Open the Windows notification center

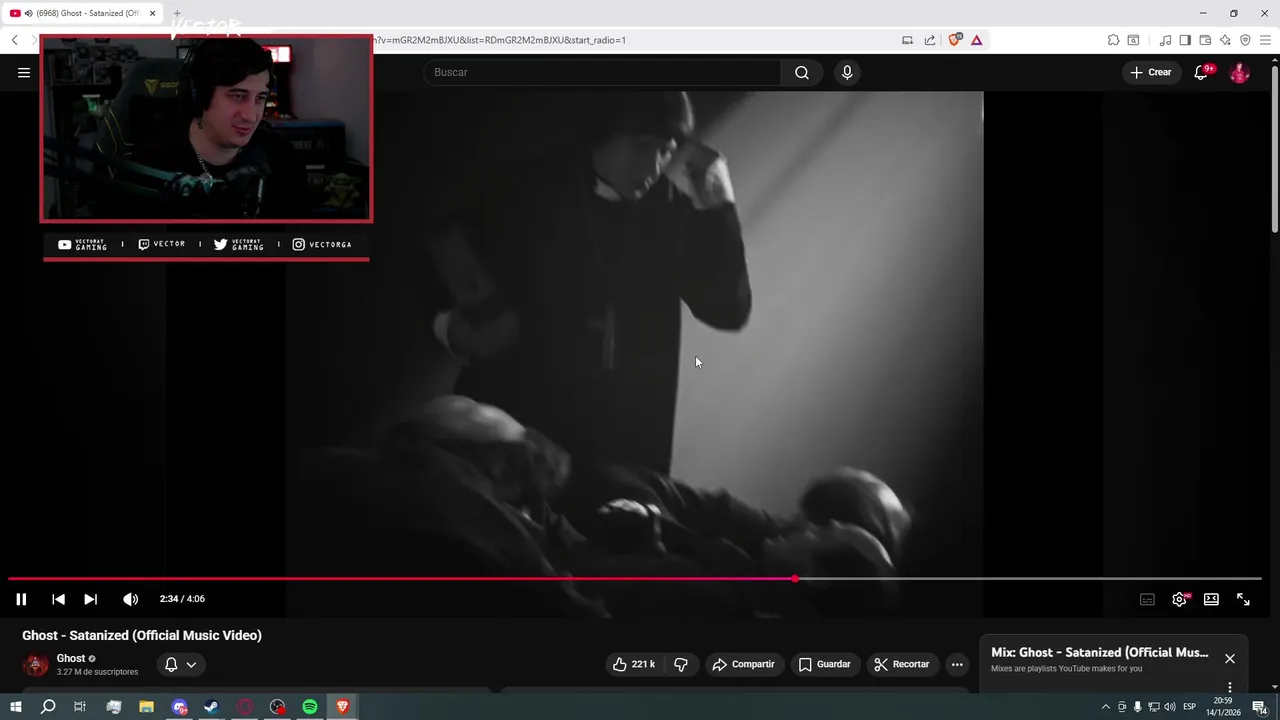[1260, 707]
